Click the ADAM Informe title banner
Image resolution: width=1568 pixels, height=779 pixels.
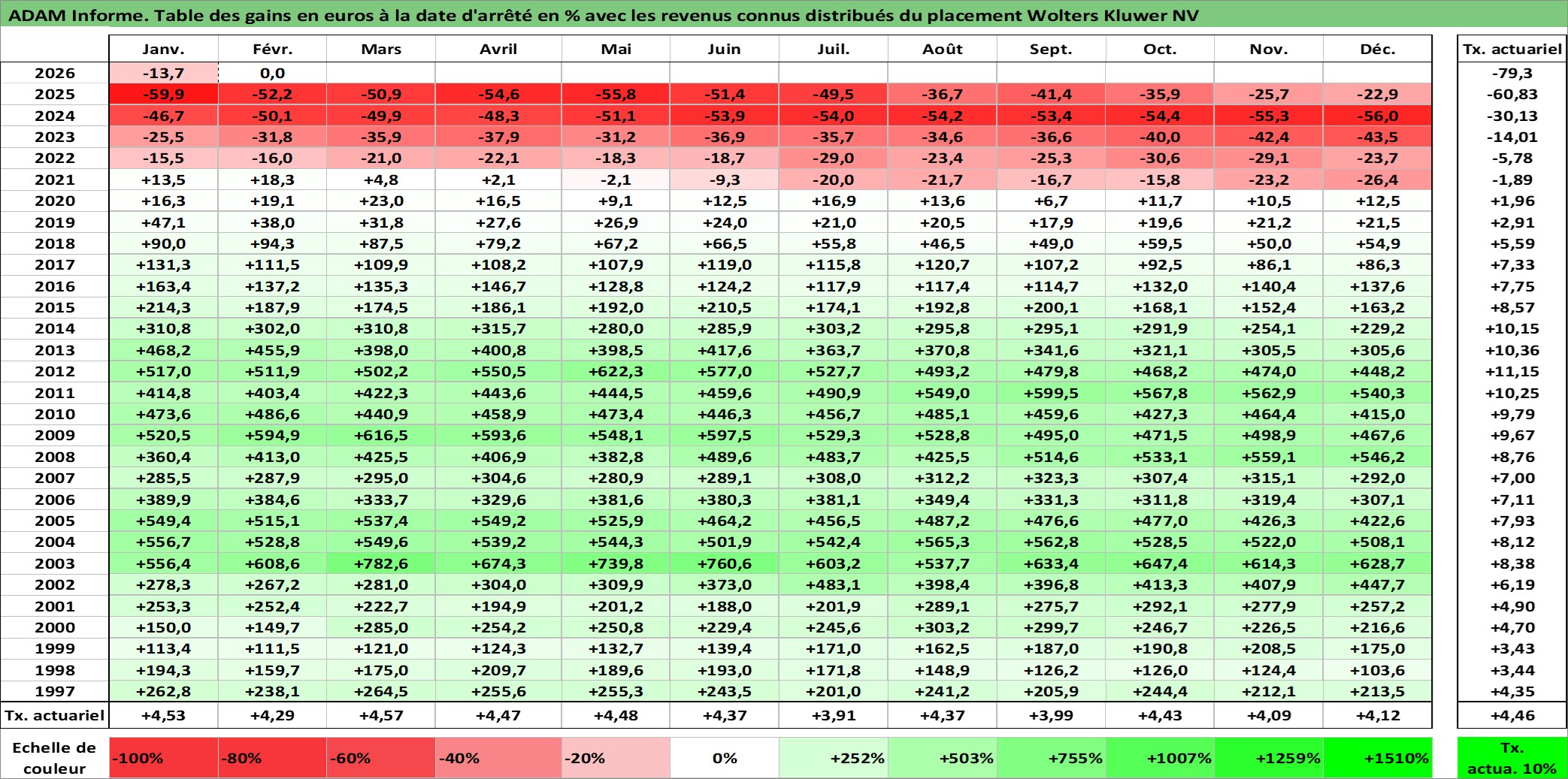click(x=784, y=15)
